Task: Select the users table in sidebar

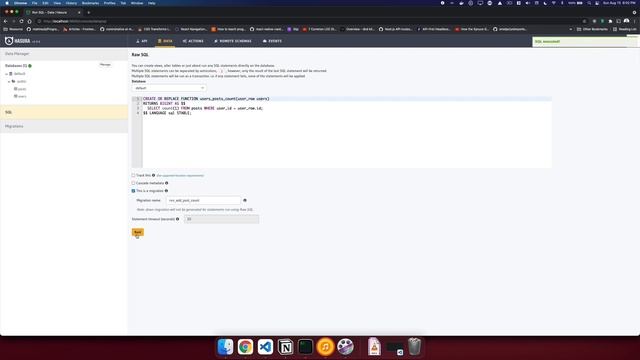Action: coord(20,96)
